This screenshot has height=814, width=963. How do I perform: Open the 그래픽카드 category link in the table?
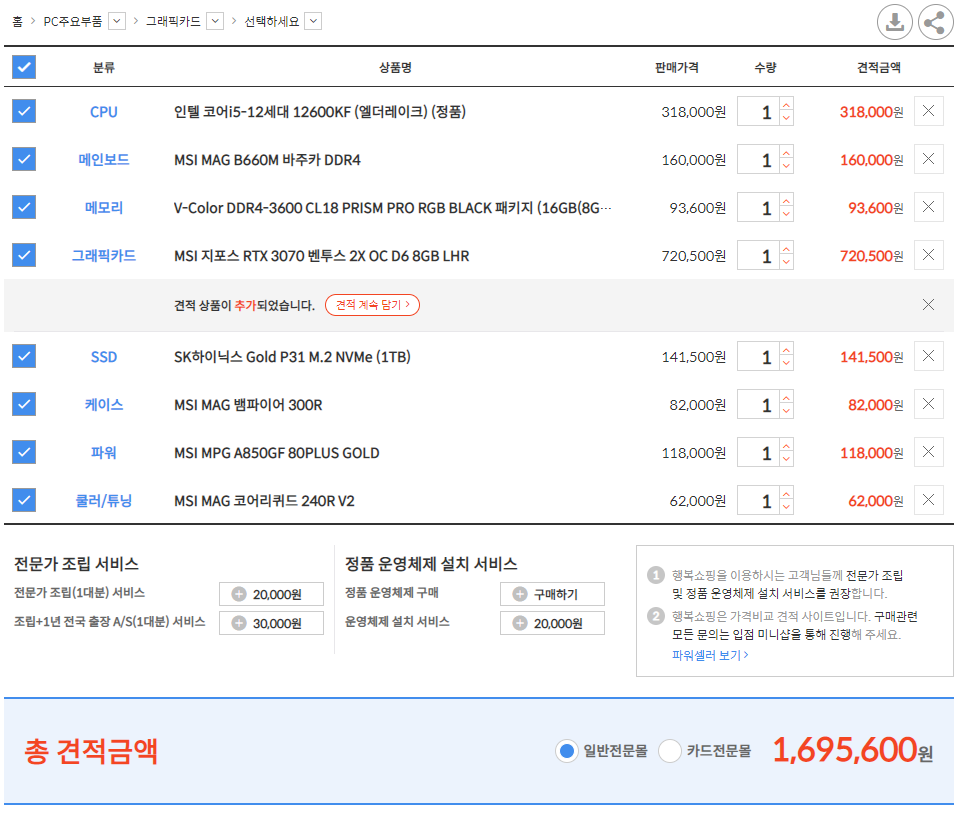(104, 256)
